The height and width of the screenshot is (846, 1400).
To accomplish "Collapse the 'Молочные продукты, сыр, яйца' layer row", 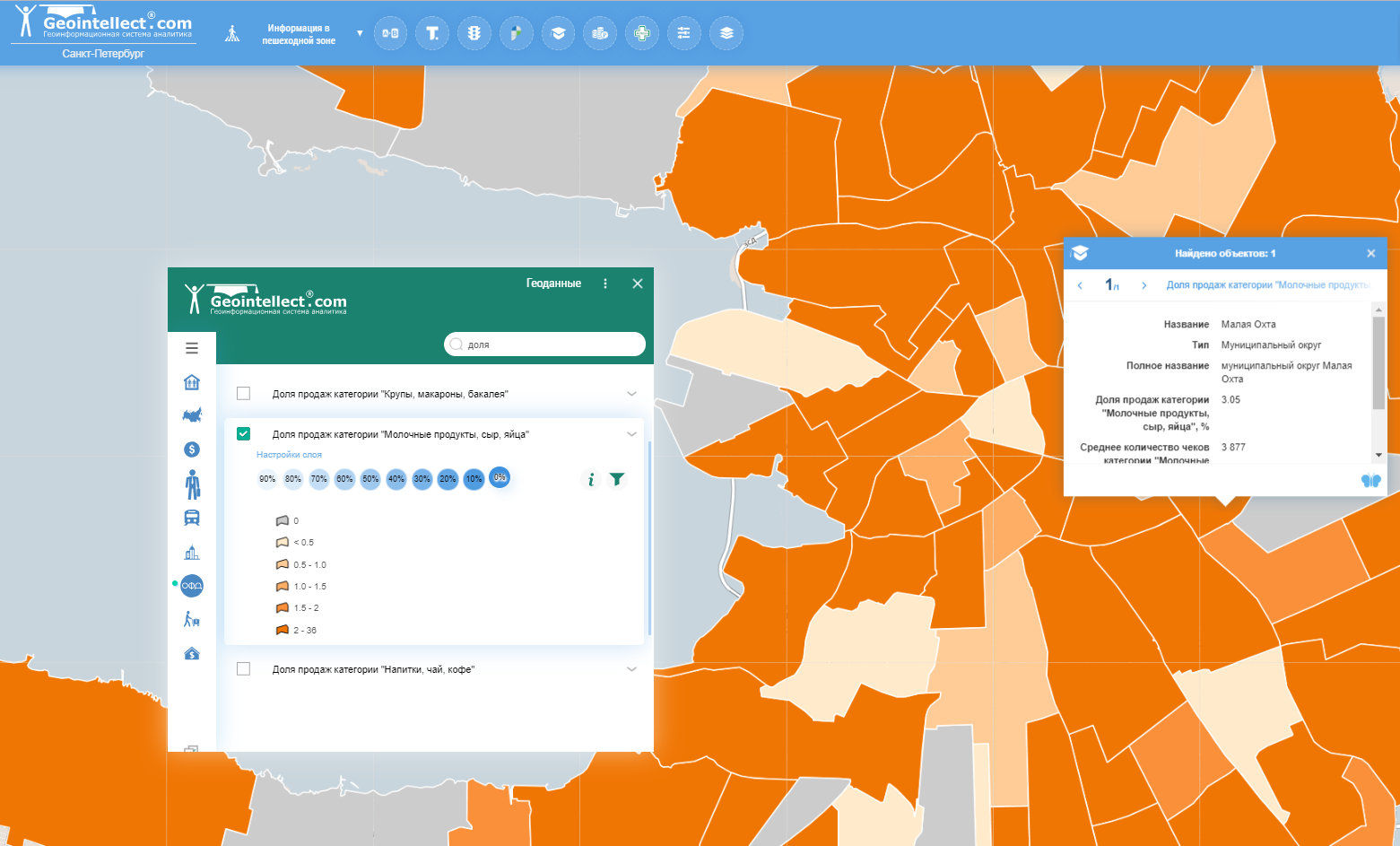I will pyautogui.click(x=631, y=434).
